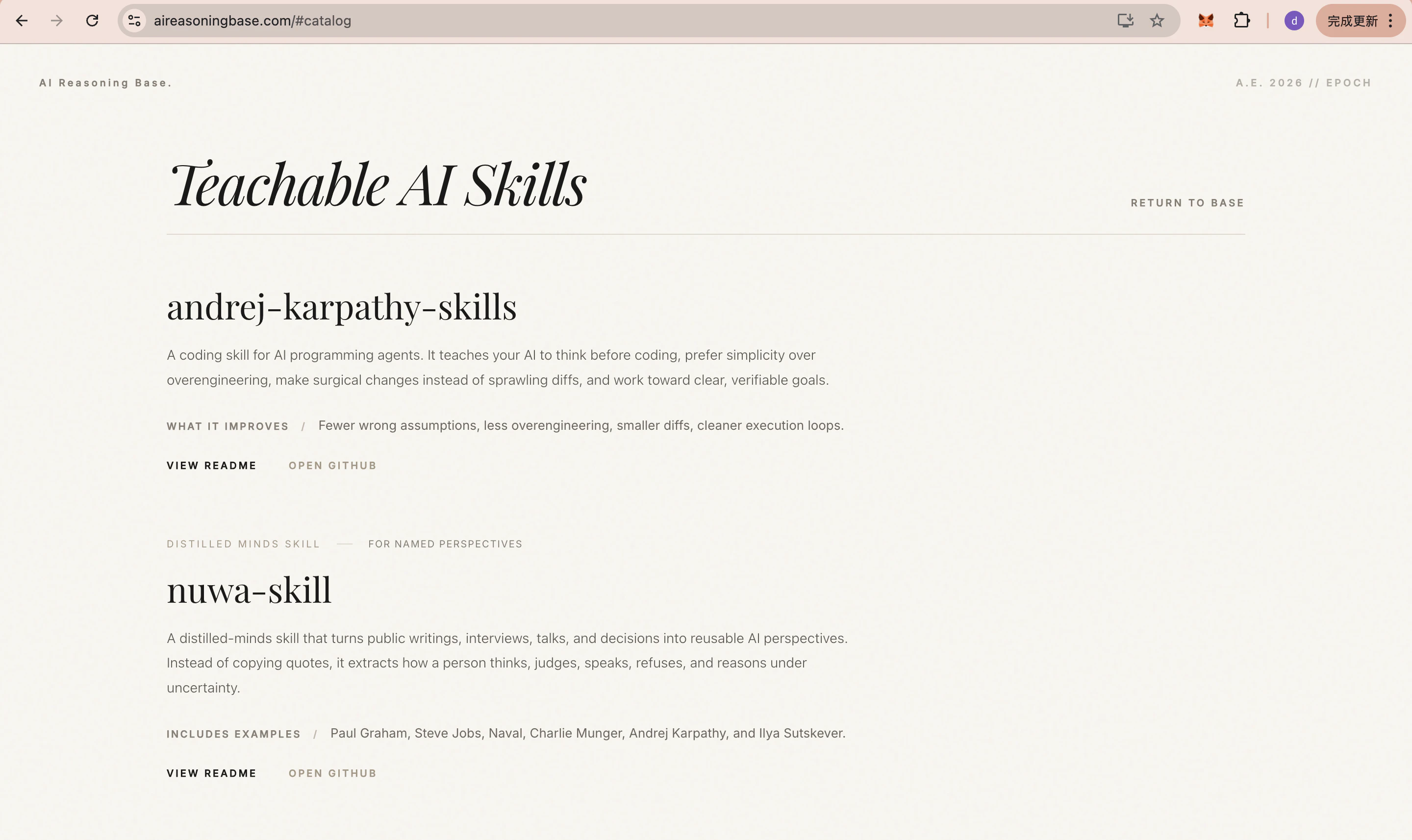Viewport: 1412px width, 840px height.
Task: Click the AI Reasoning Base header link
Action: (105, 83)
